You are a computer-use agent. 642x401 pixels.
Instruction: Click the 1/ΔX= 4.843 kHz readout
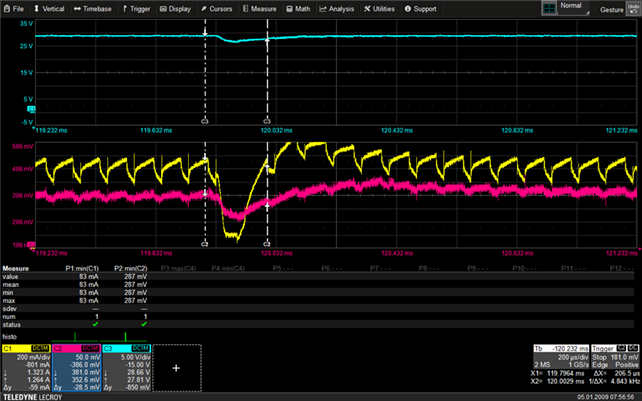[615, 381]
